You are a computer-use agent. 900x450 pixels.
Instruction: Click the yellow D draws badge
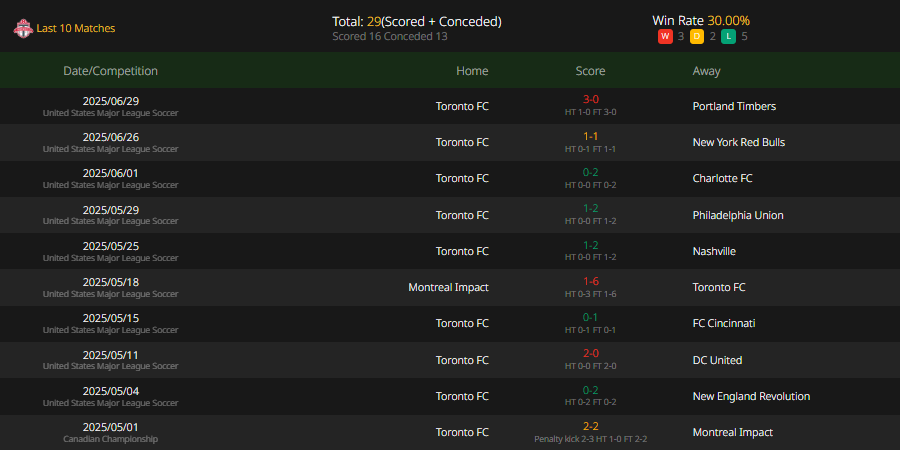[697, 37]
